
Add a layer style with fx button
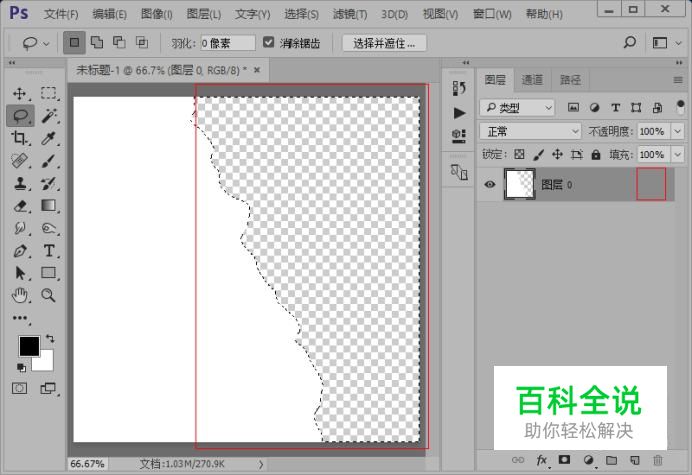(542, 460)
